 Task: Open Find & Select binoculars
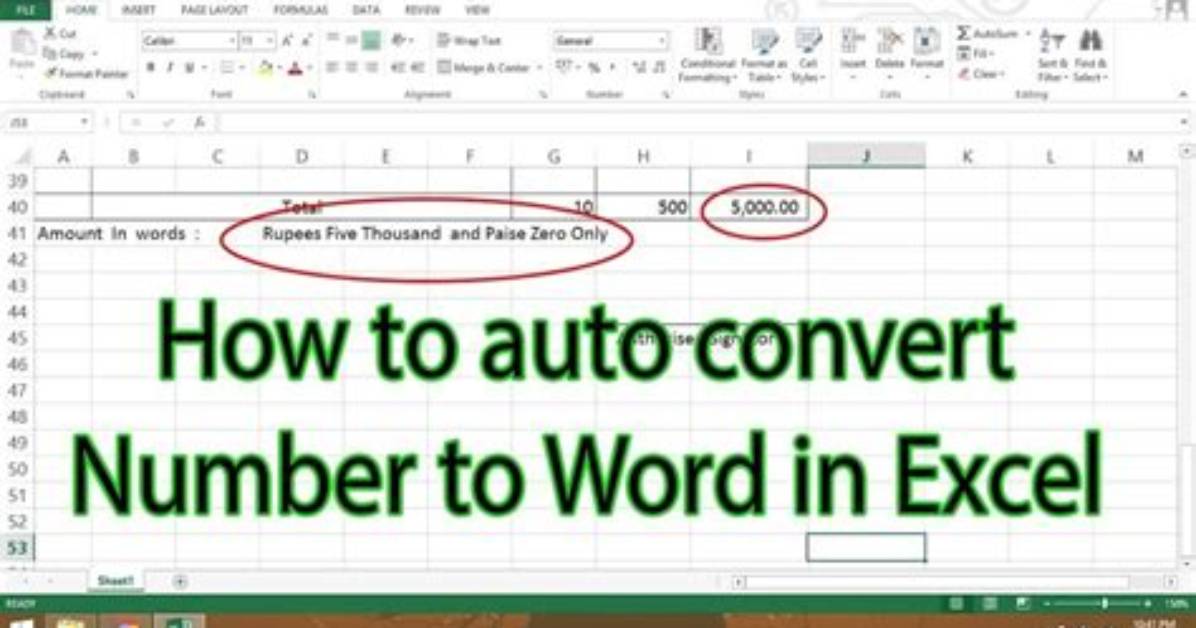pos(1091,55)
